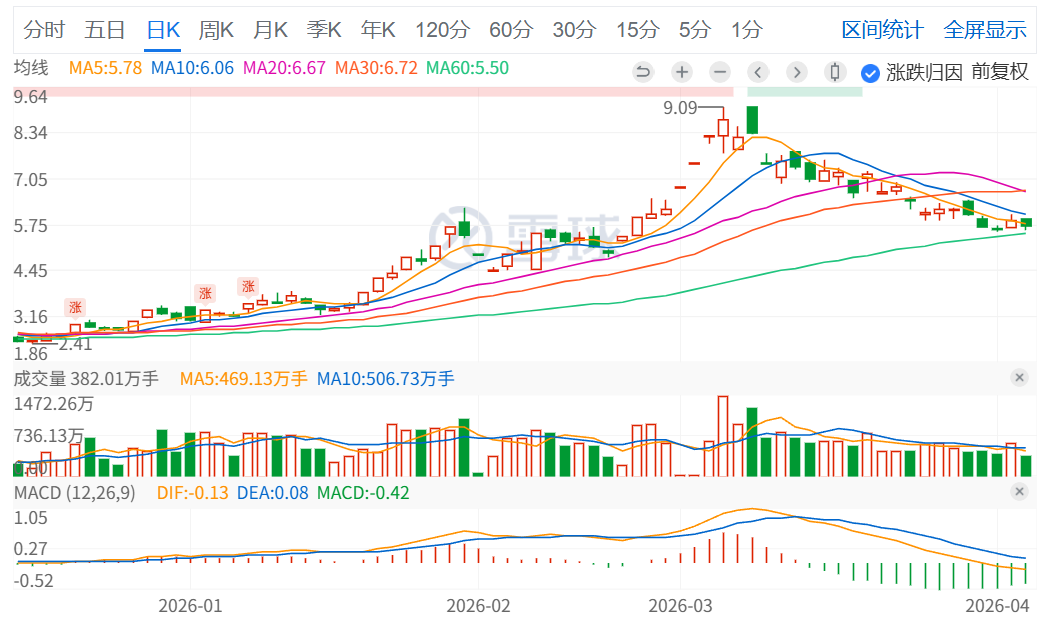
Task: Zoom out the chart with minus icon
Action: click(x=720, y=72)
